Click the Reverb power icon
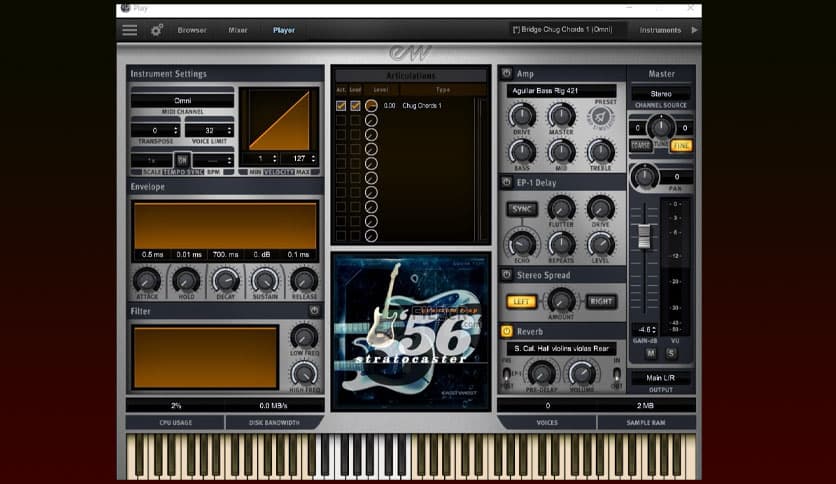 pos(507,331)
